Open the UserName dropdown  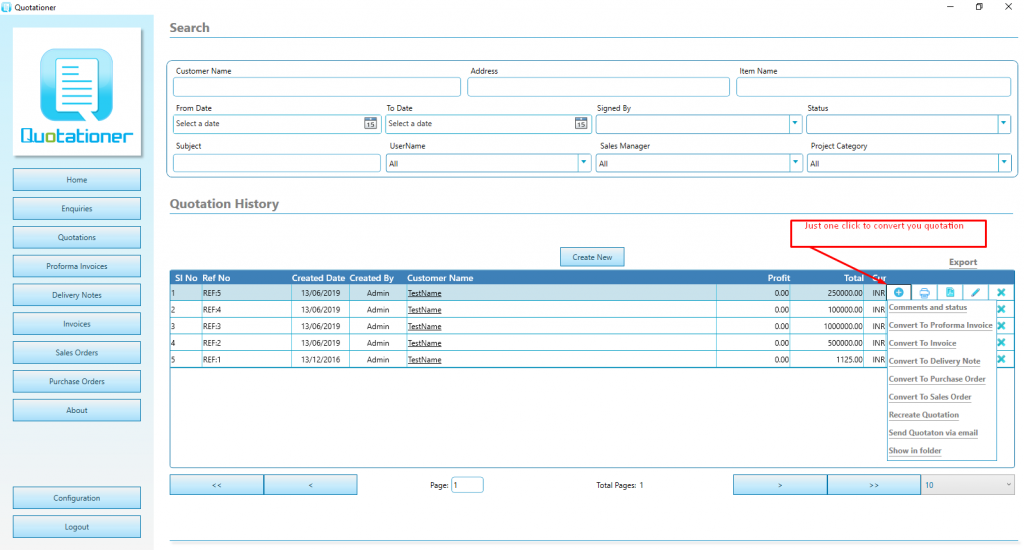[584, 163]
